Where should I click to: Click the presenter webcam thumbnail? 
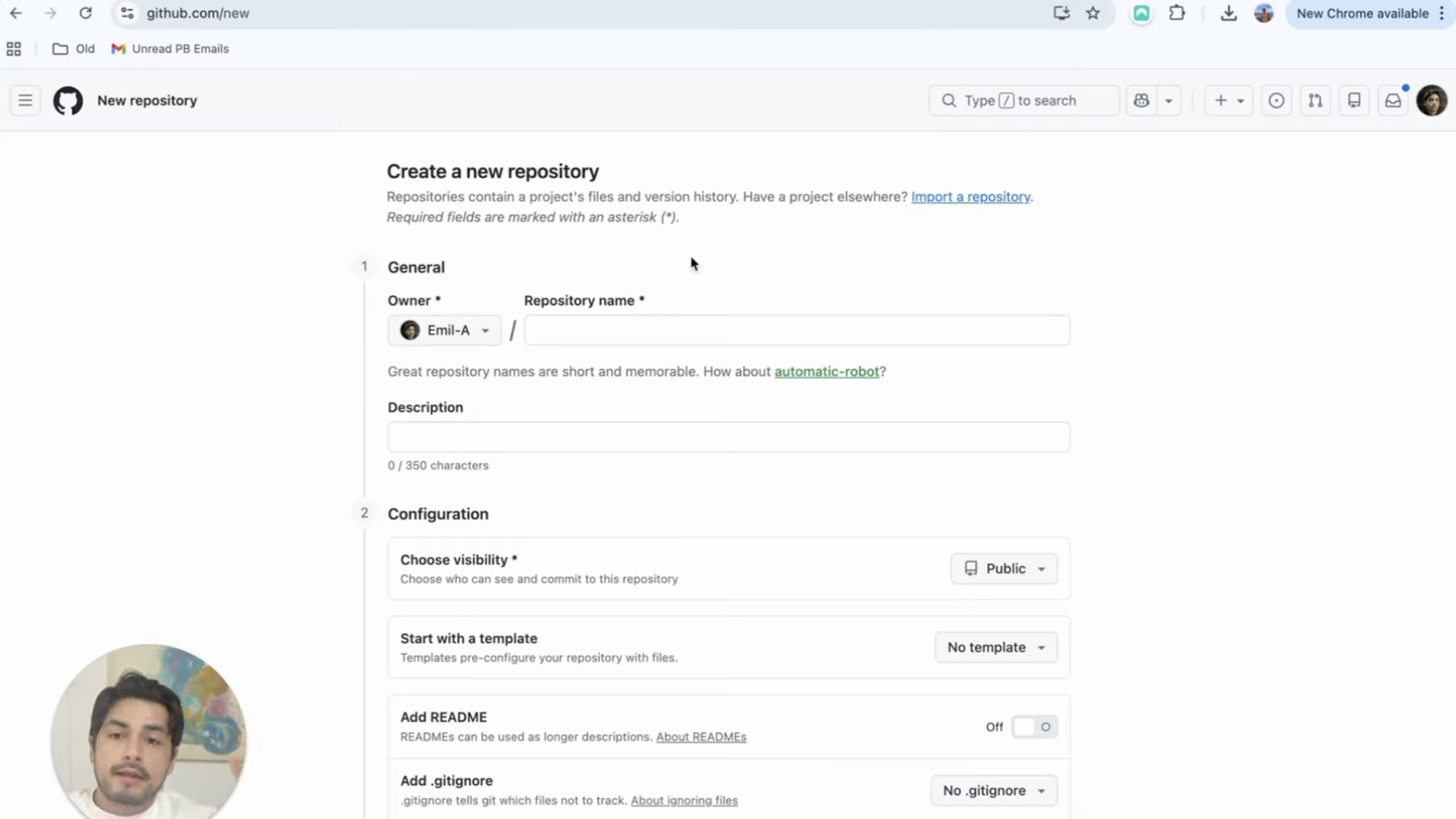[148, 732]
